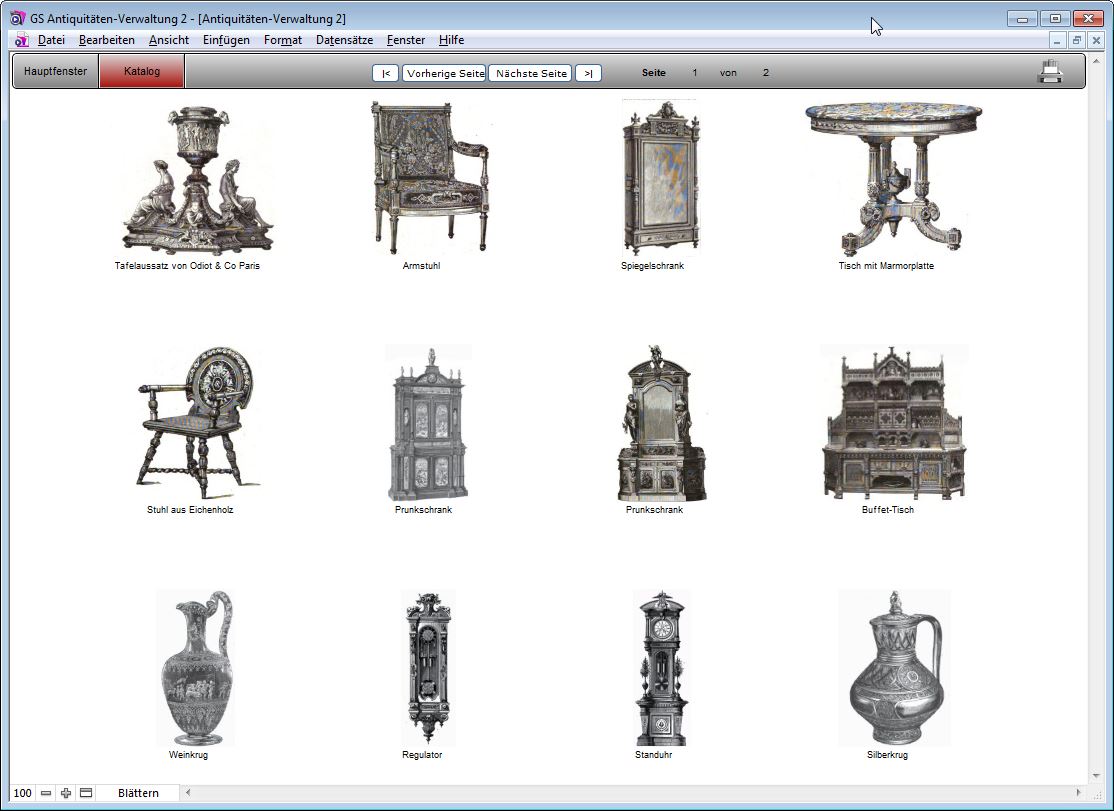This screenshot has width=1114, height=811.
Task: Select the Tisch mit Marmorplatte image
Action: [886, 180]
